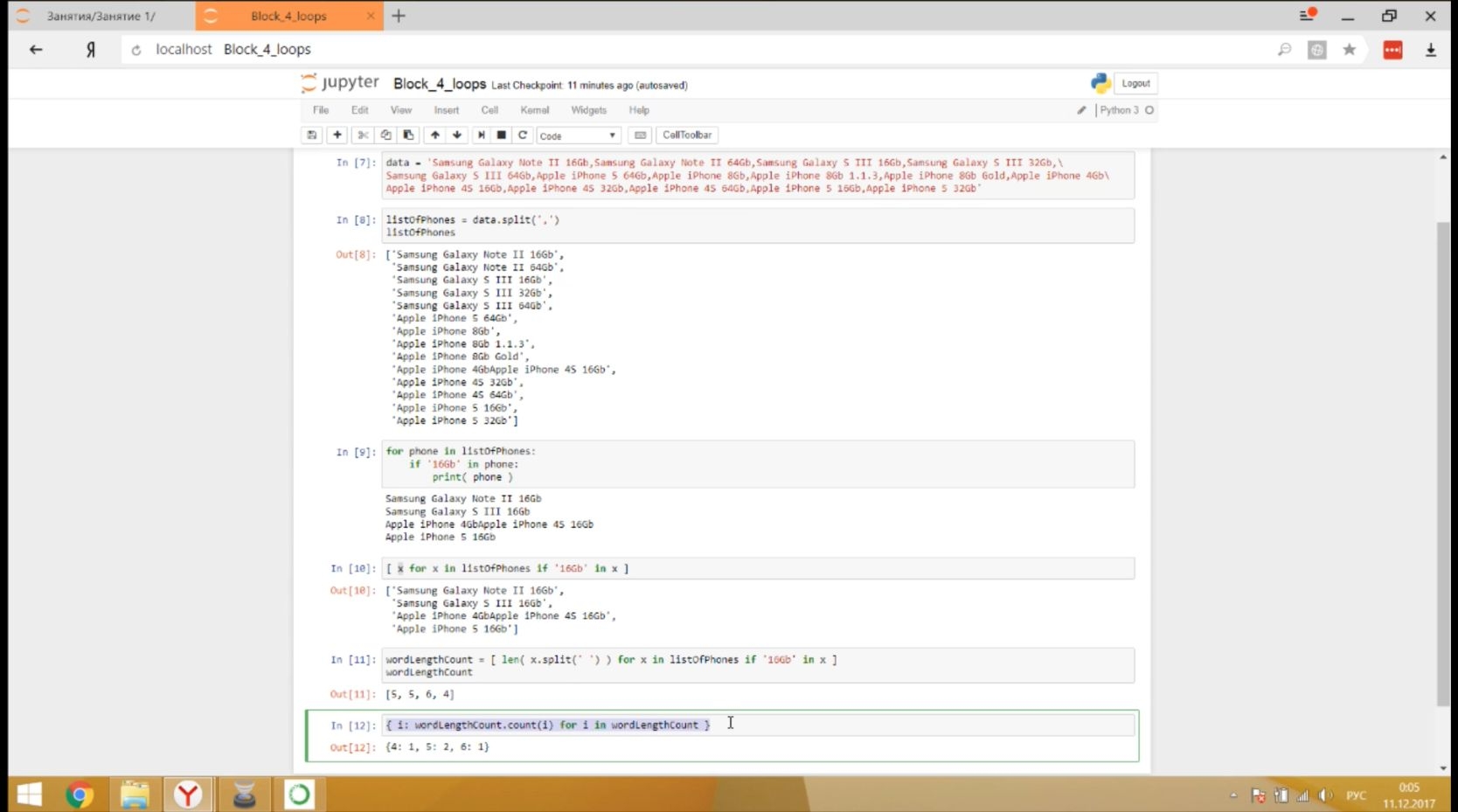
Task: Open the Cell menu
Action: coord(489,110)
